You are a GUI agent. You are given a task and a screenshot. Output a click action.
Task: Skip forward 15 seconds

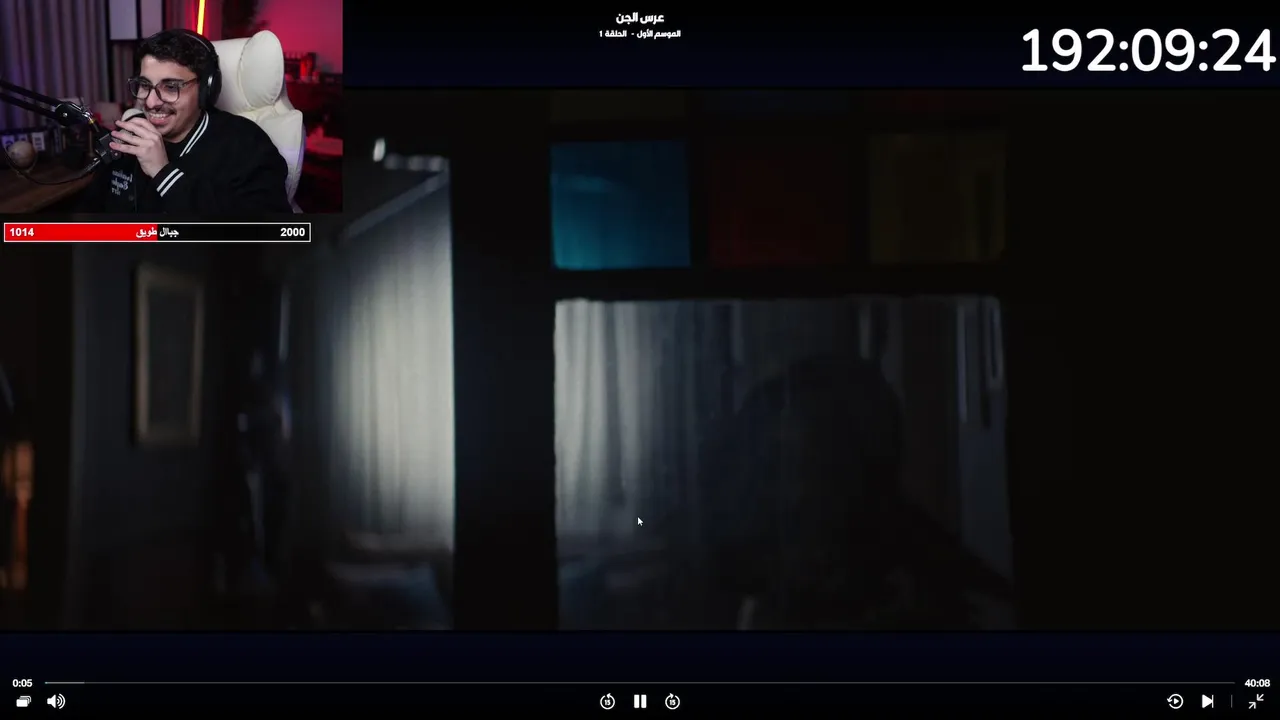pos(672,702)
